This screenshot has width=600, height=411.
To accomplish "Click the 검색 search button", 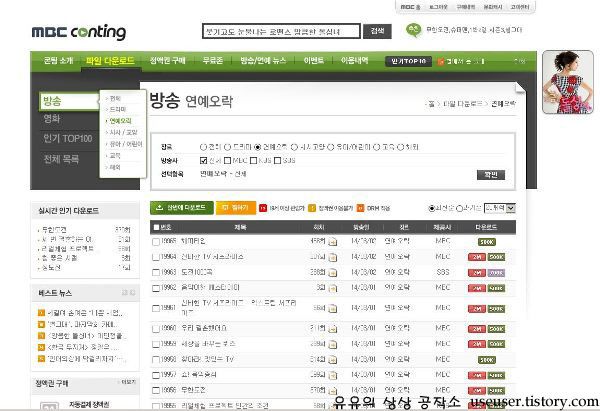I will pyautogui.click(x=377, y=31).
